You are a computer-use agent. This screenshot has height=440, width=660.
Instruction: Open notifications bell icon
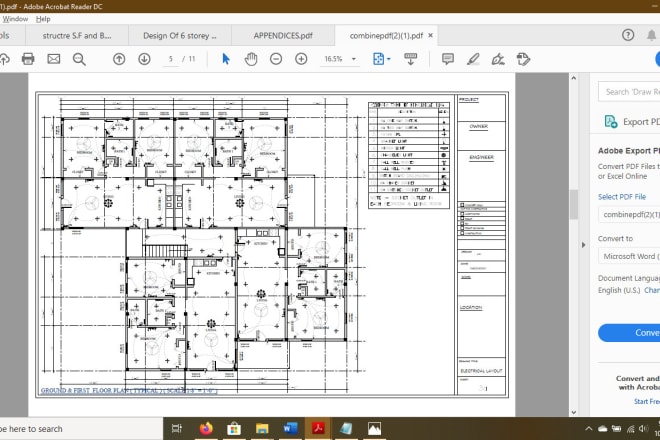pyautogui.click(x=652, y=35)
